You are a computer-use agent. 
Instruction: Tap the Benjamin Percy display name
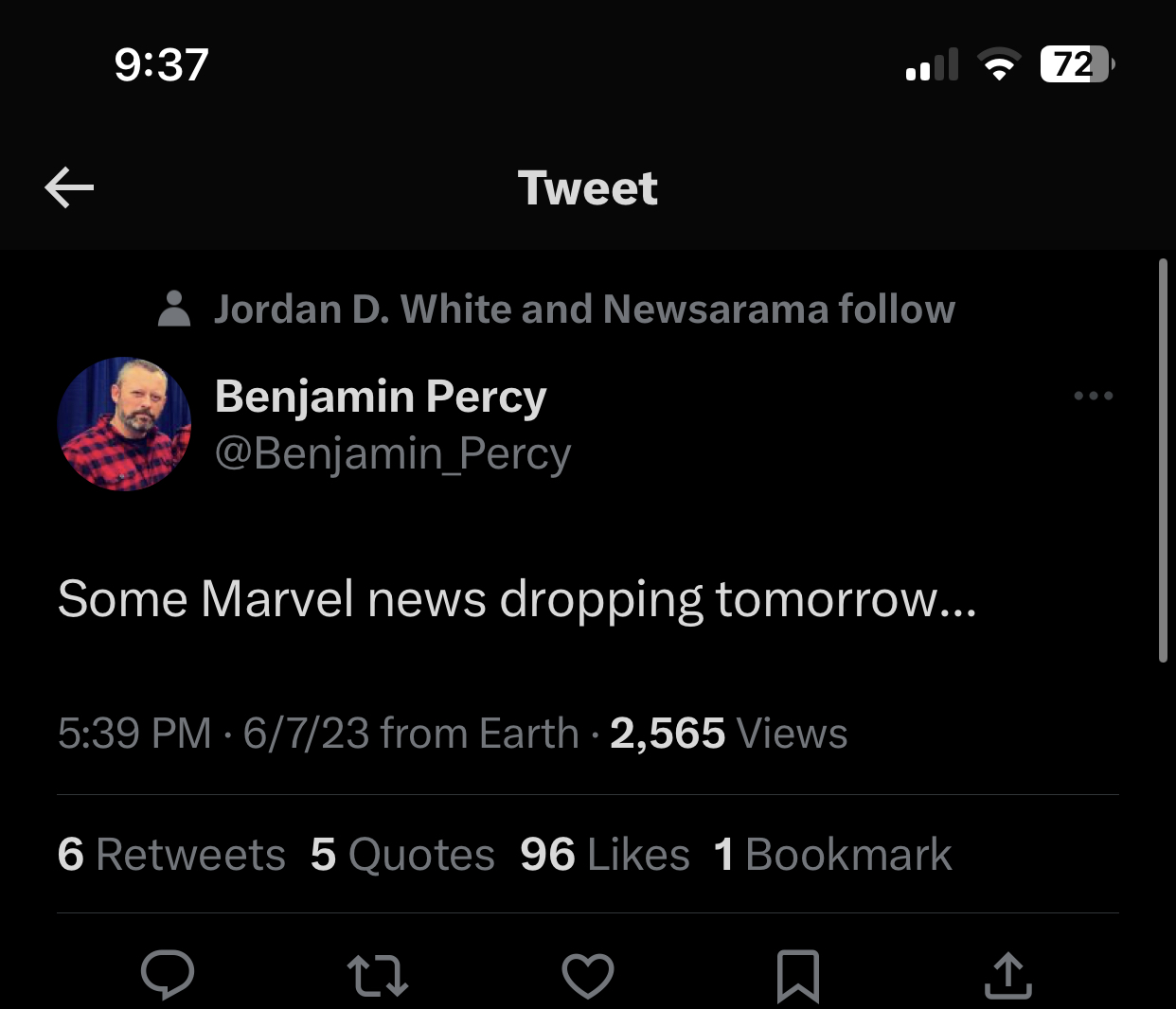[381, 396]
